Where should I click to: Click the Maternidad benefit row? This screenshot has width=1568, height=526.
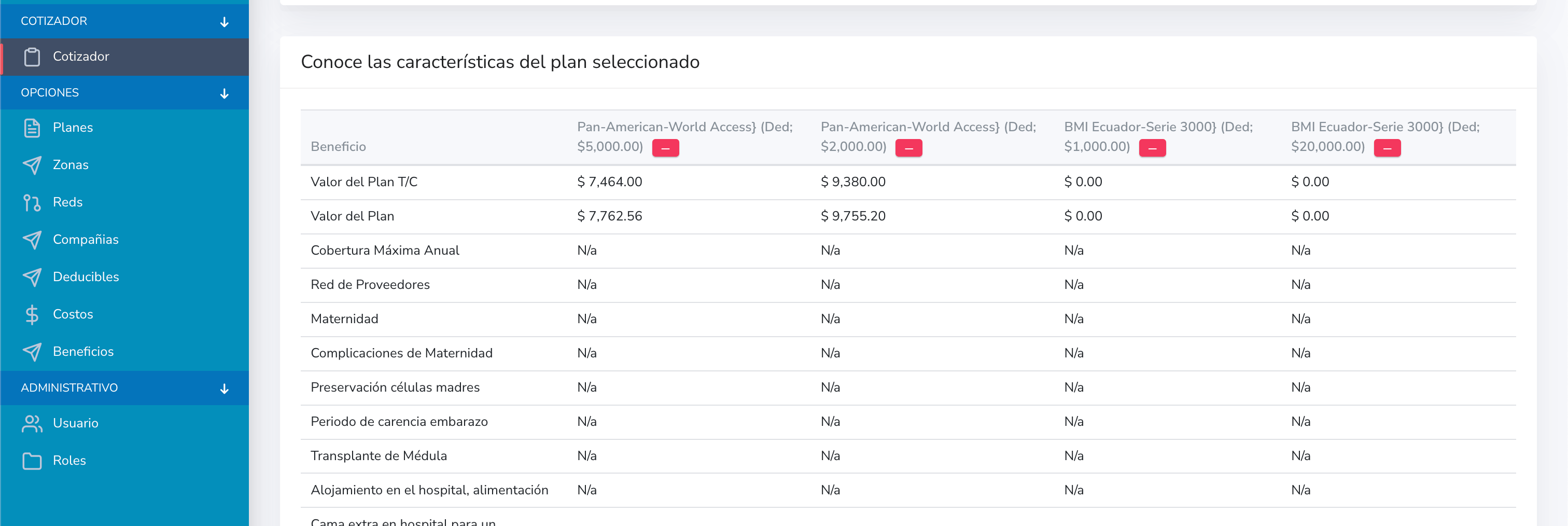[344, 319]
